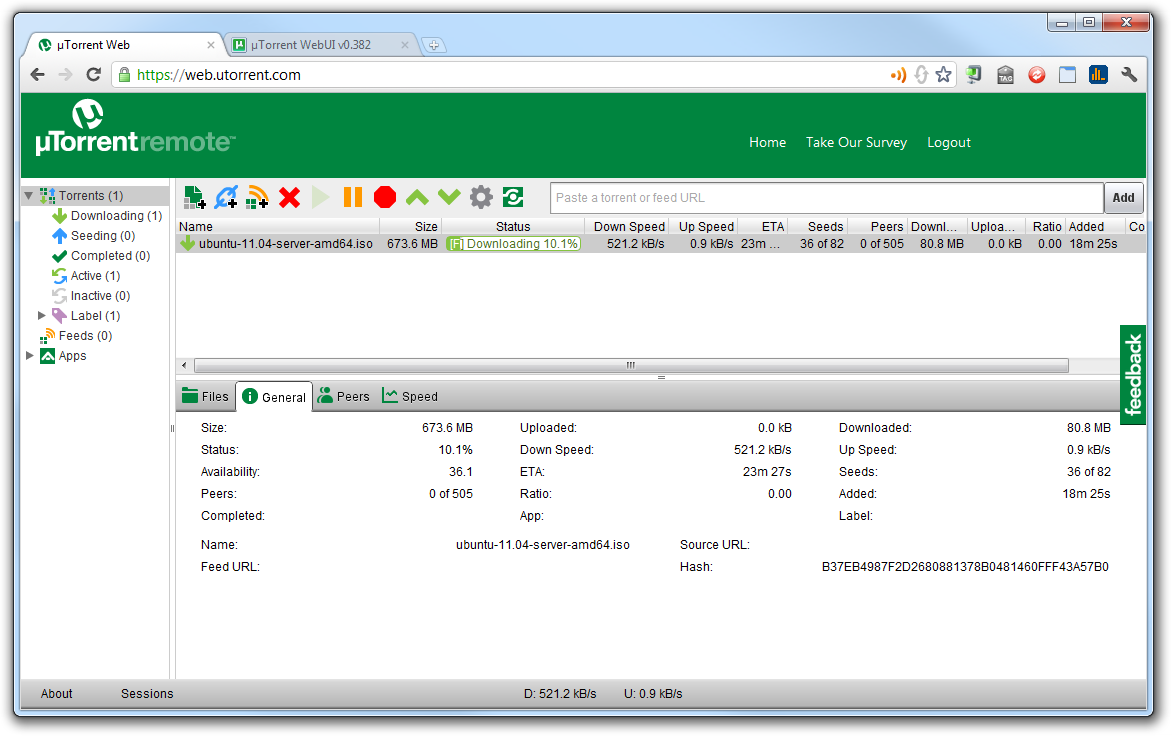This screenshot has height=736, width=1172.
Task: Select Apps in the sidebar
Action: point(64,356)
